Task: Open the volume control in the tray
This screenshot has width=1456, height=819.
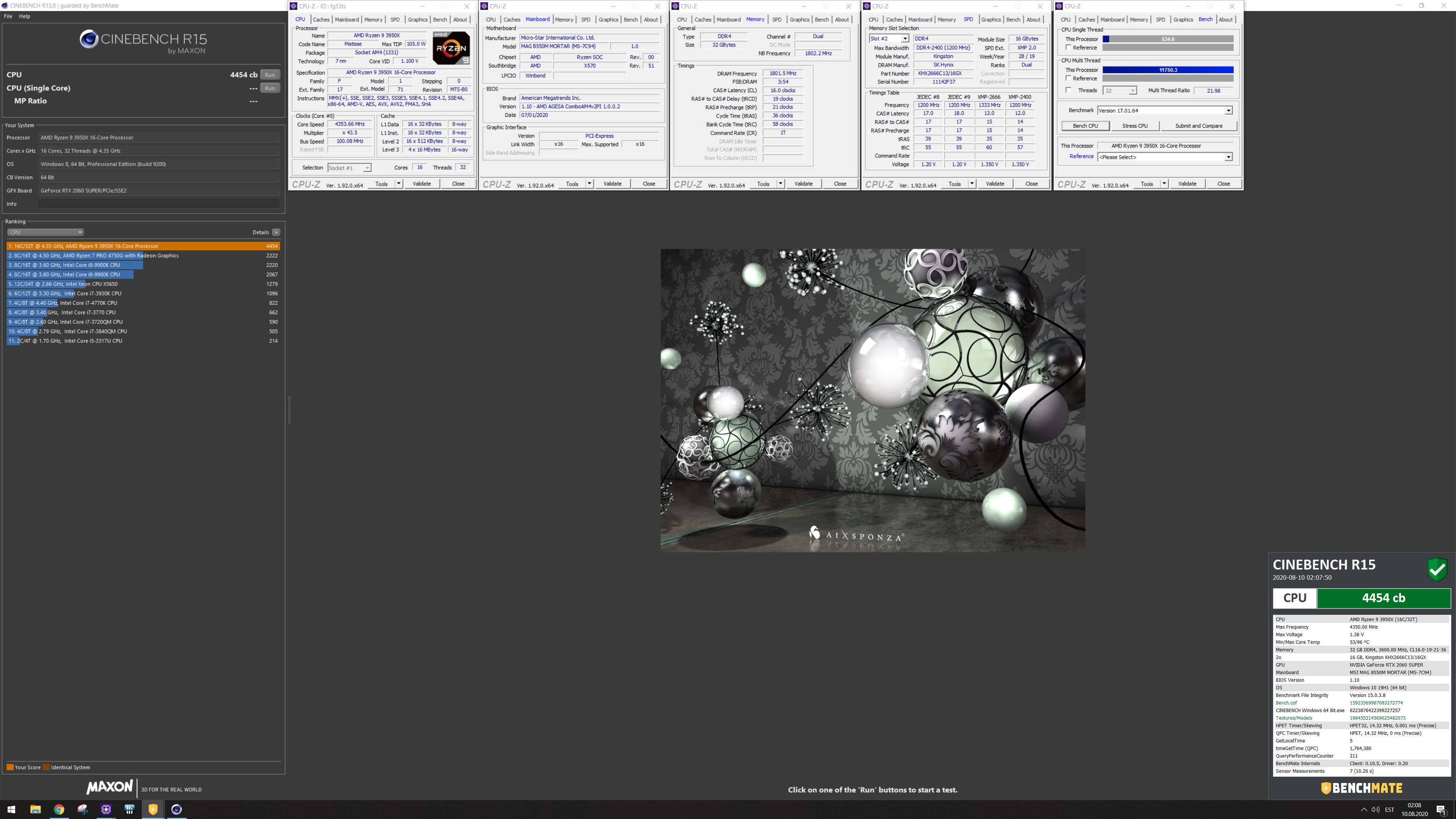Action: pyautogui.click(x=1375, y=810)
